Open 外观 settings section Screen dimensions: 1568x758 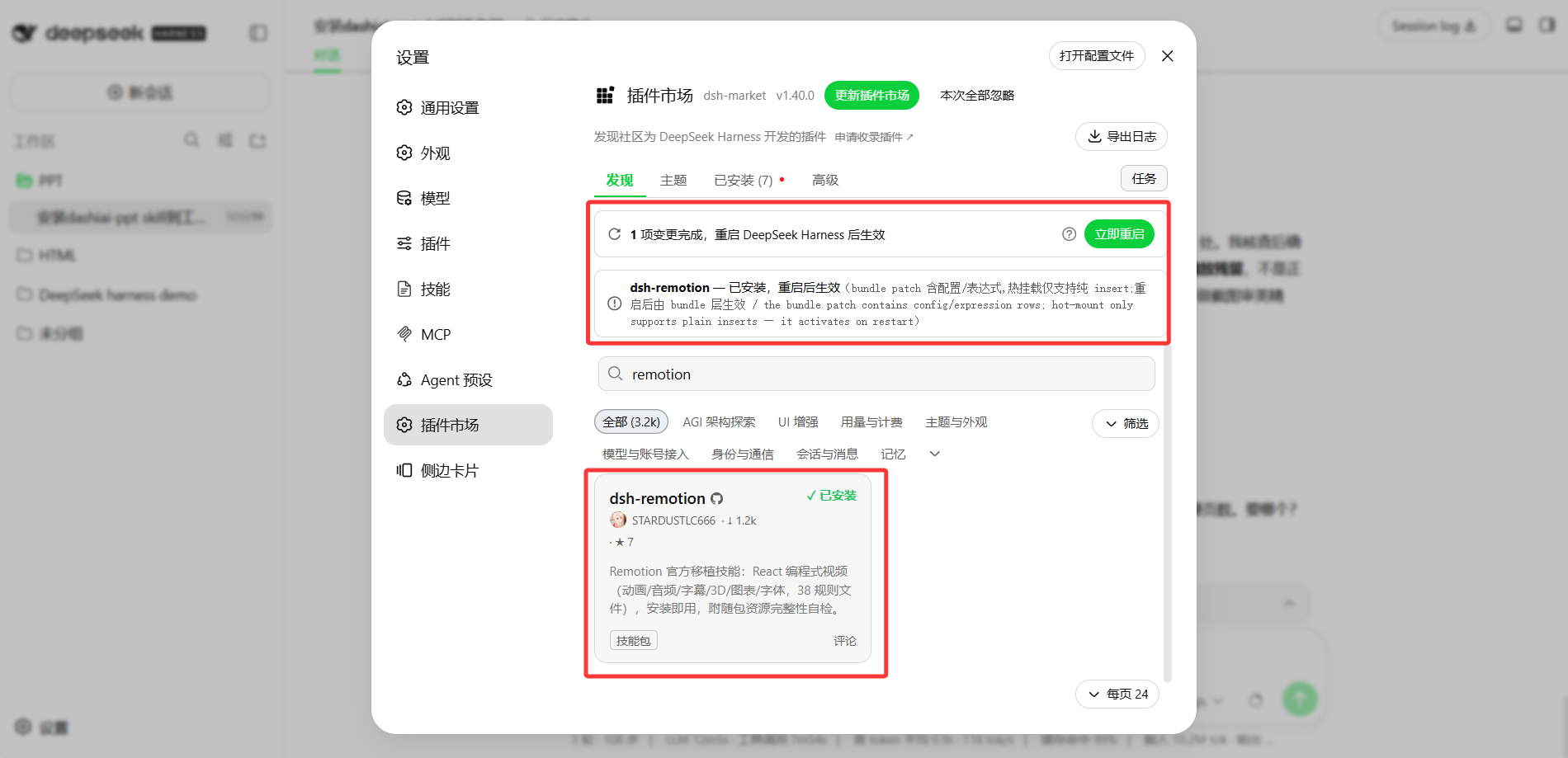pyautogui.click(x=468, y=153)
